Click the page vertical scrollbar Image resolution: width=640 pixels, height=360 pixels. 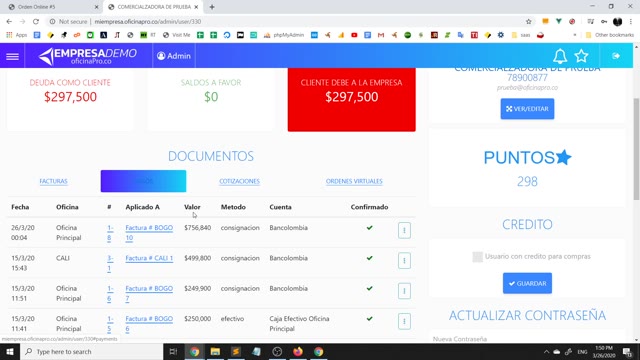point(636,149)
